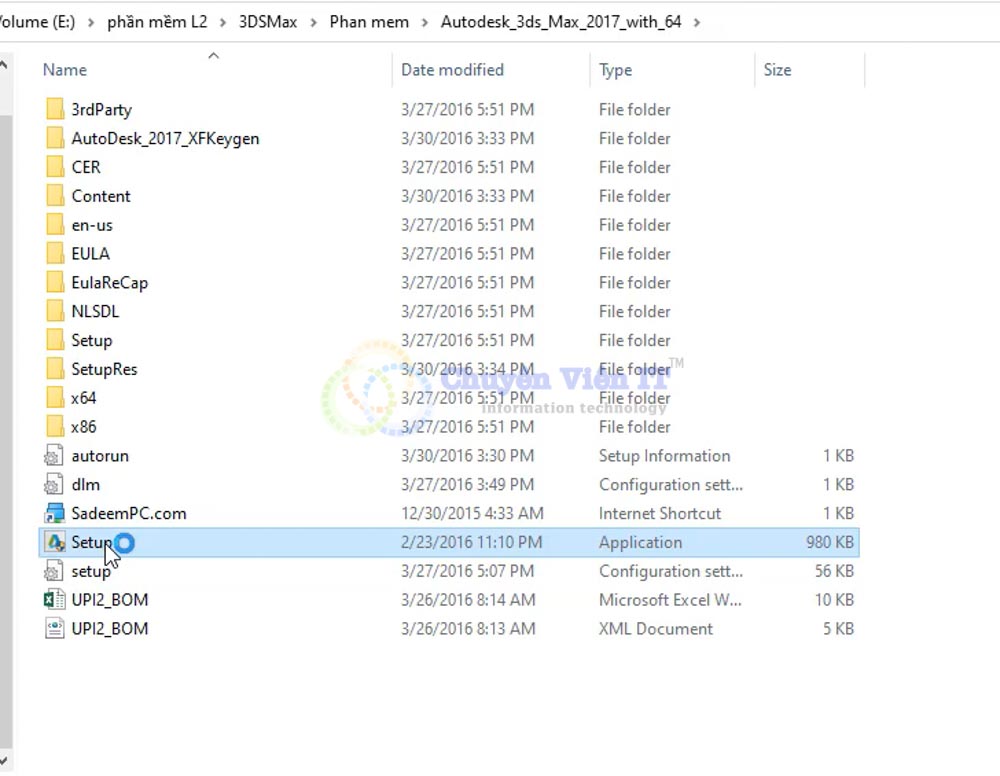Select the dlm configuration file icon
The height and width of the screenshot is (776, 1000).
(54, 485)
